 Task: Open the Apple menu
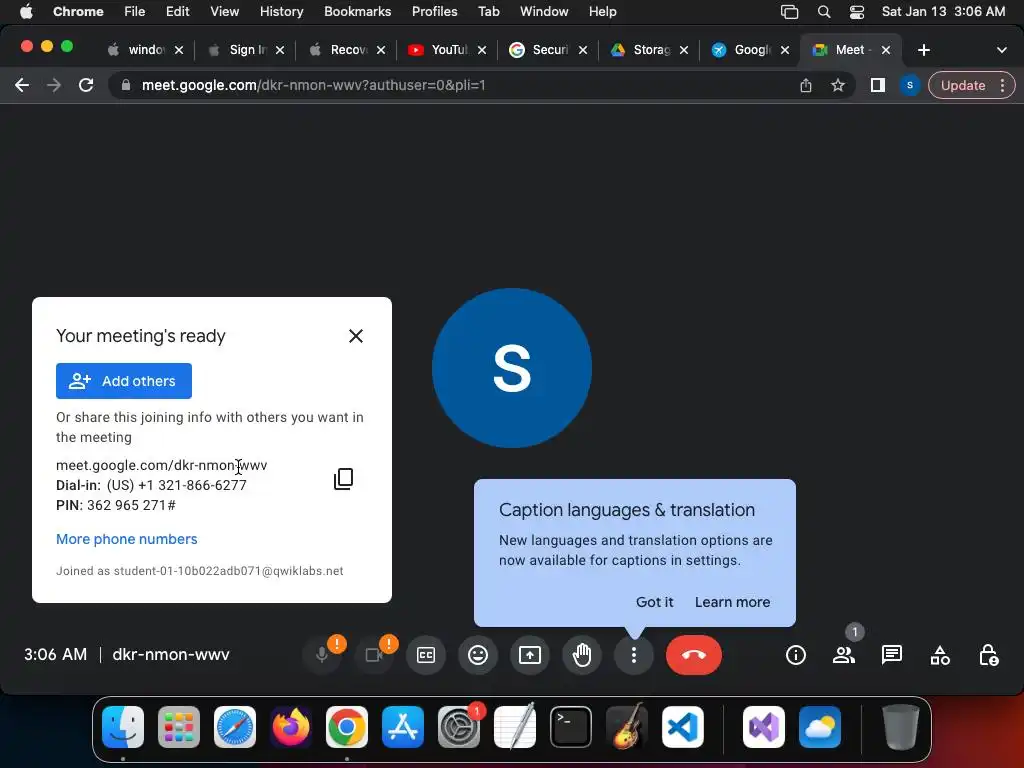pyautogui.click(x=25, y=12)
